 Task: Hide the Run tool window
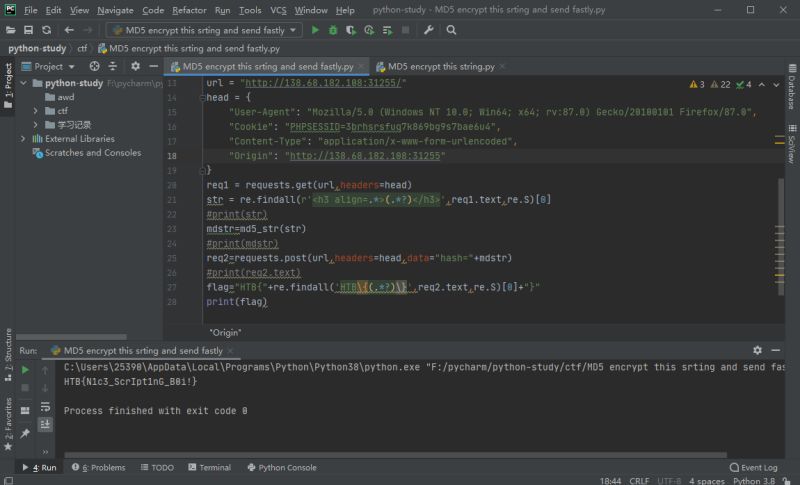coord(776,350)
